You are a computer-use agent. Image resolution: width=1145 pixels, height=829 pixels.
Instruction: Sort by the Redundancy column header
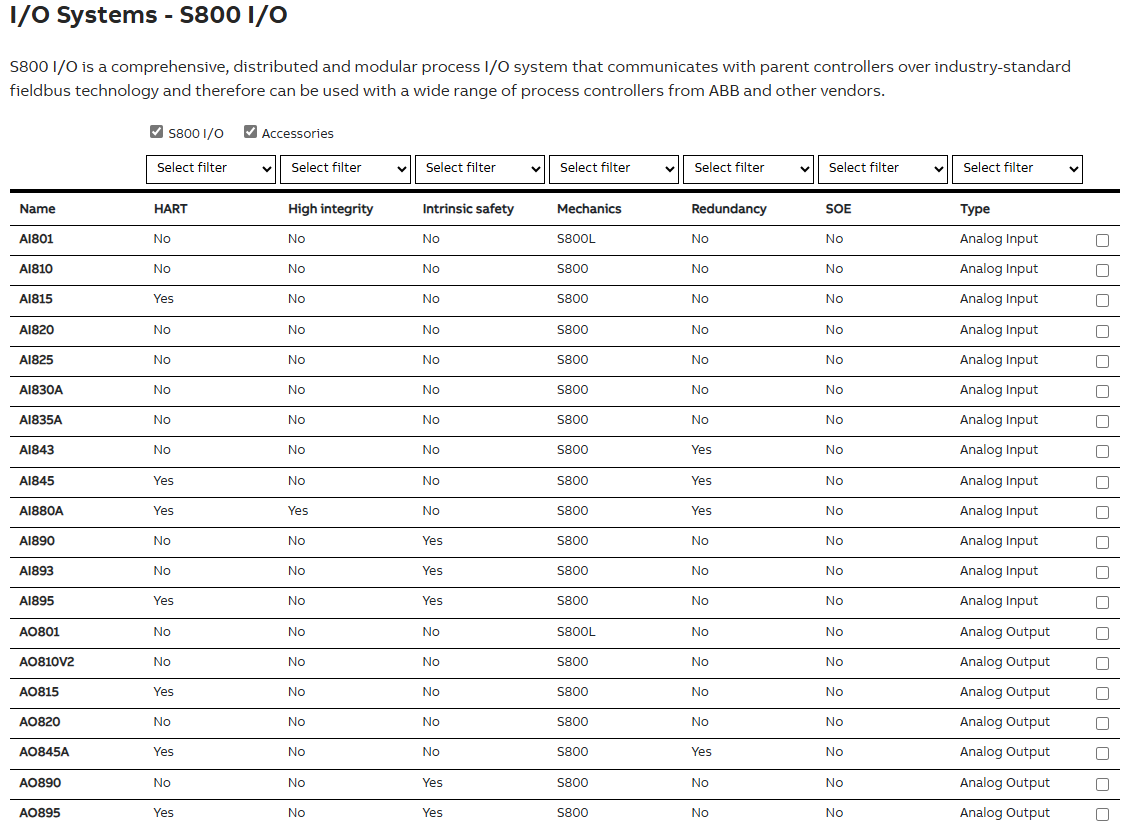pos(729,209)
